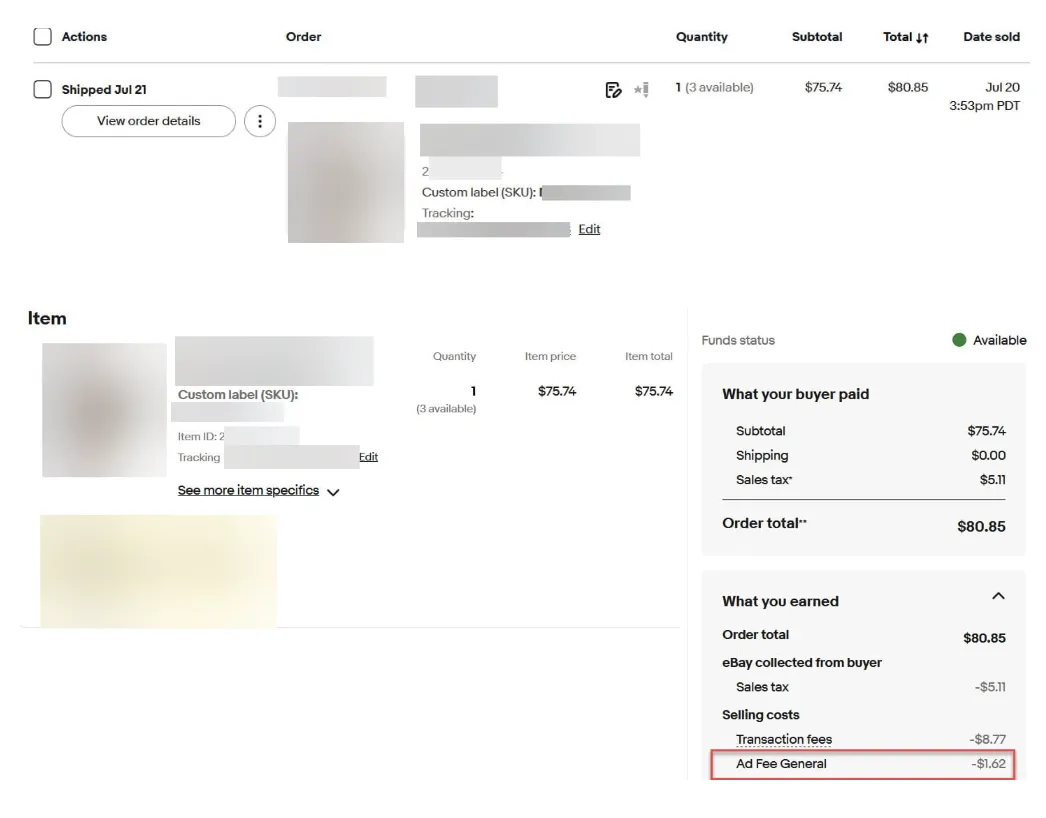
Task: Click the green Available funds status dot
Action: pyautogui.click(x=959, y=340)
